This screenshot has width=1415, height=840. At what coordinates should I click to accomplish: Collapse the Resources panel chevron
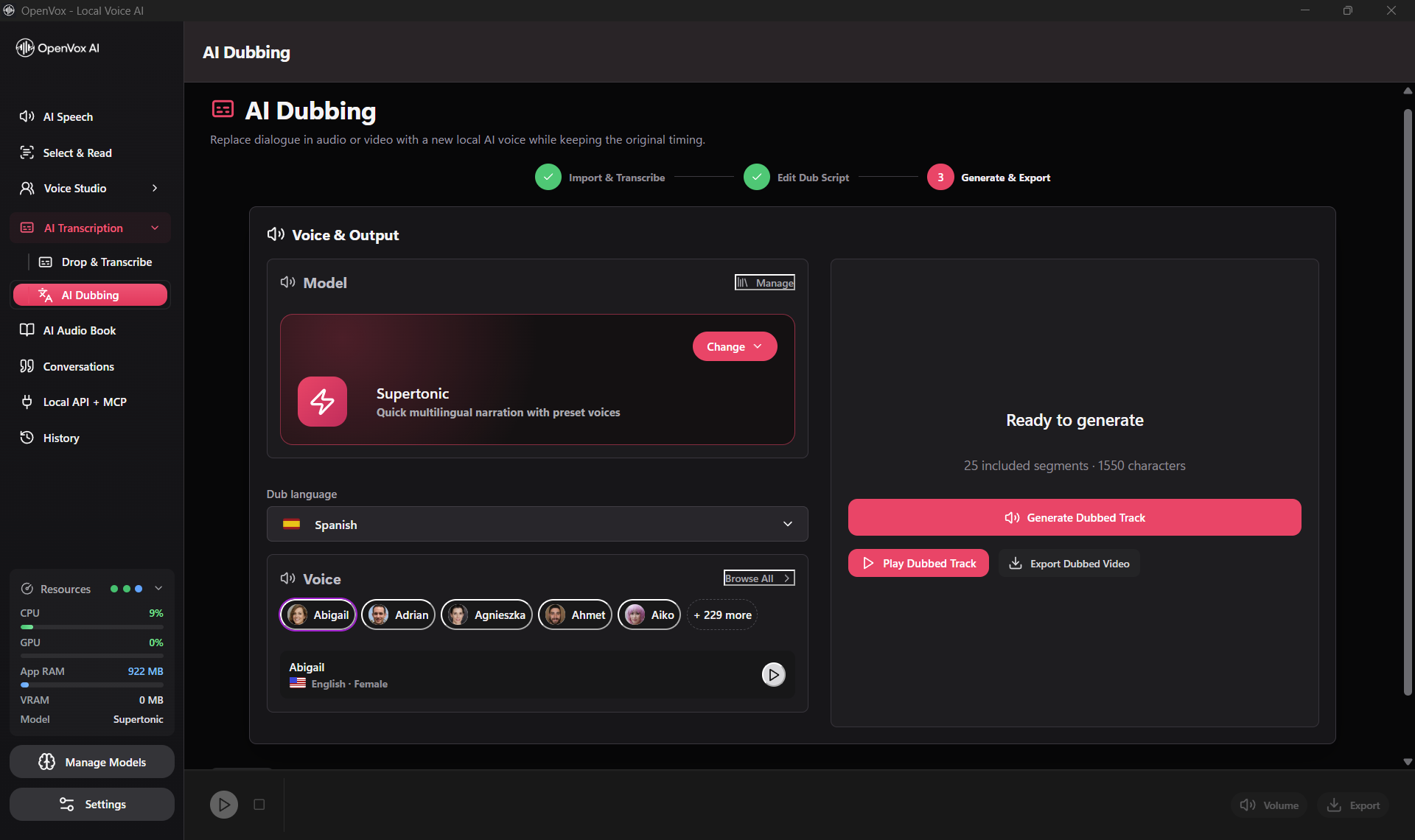pos(158,588)
